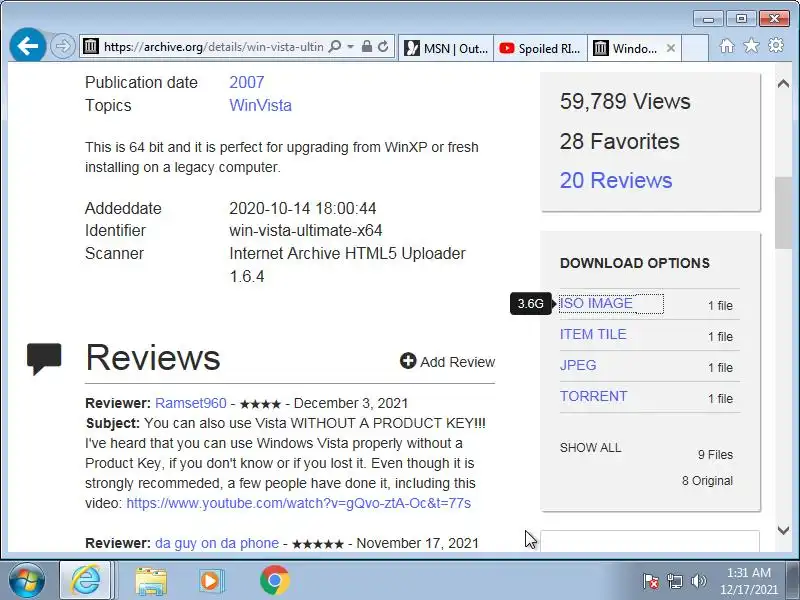Open the JPEG download link

tap(578, 365)
